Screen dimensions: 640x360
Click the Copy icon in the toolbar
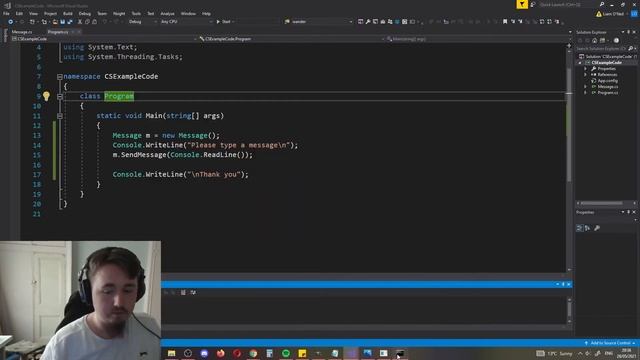(87, 22)
